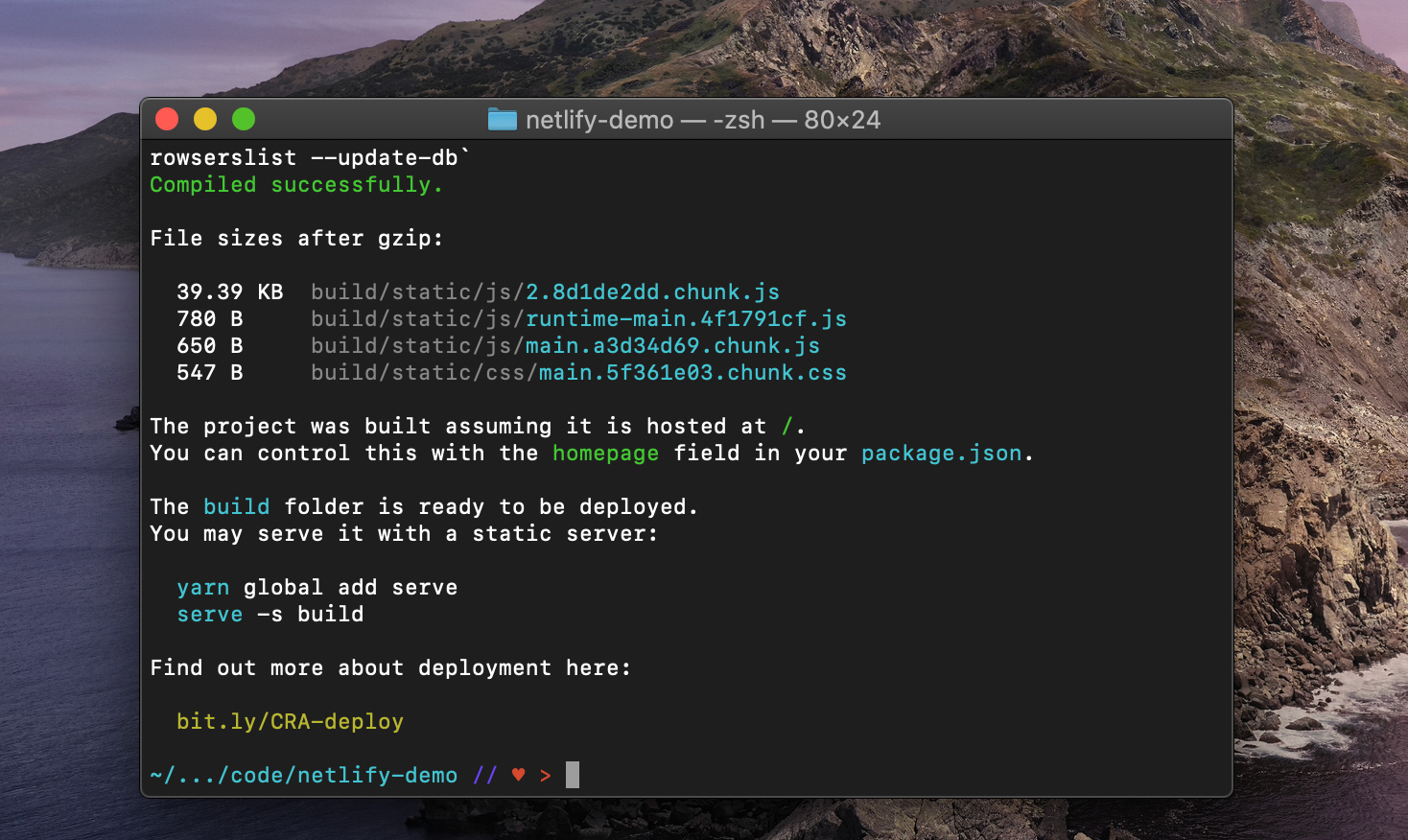Click the terminal block cursor
1408x840 pixels.
[x=570, y=774]
